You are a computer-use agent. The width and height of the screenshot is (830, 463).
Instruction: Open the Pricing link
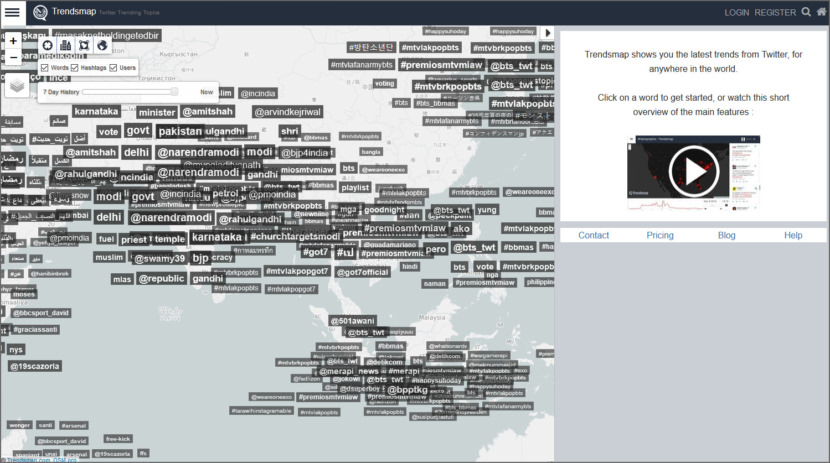point(659,235)
